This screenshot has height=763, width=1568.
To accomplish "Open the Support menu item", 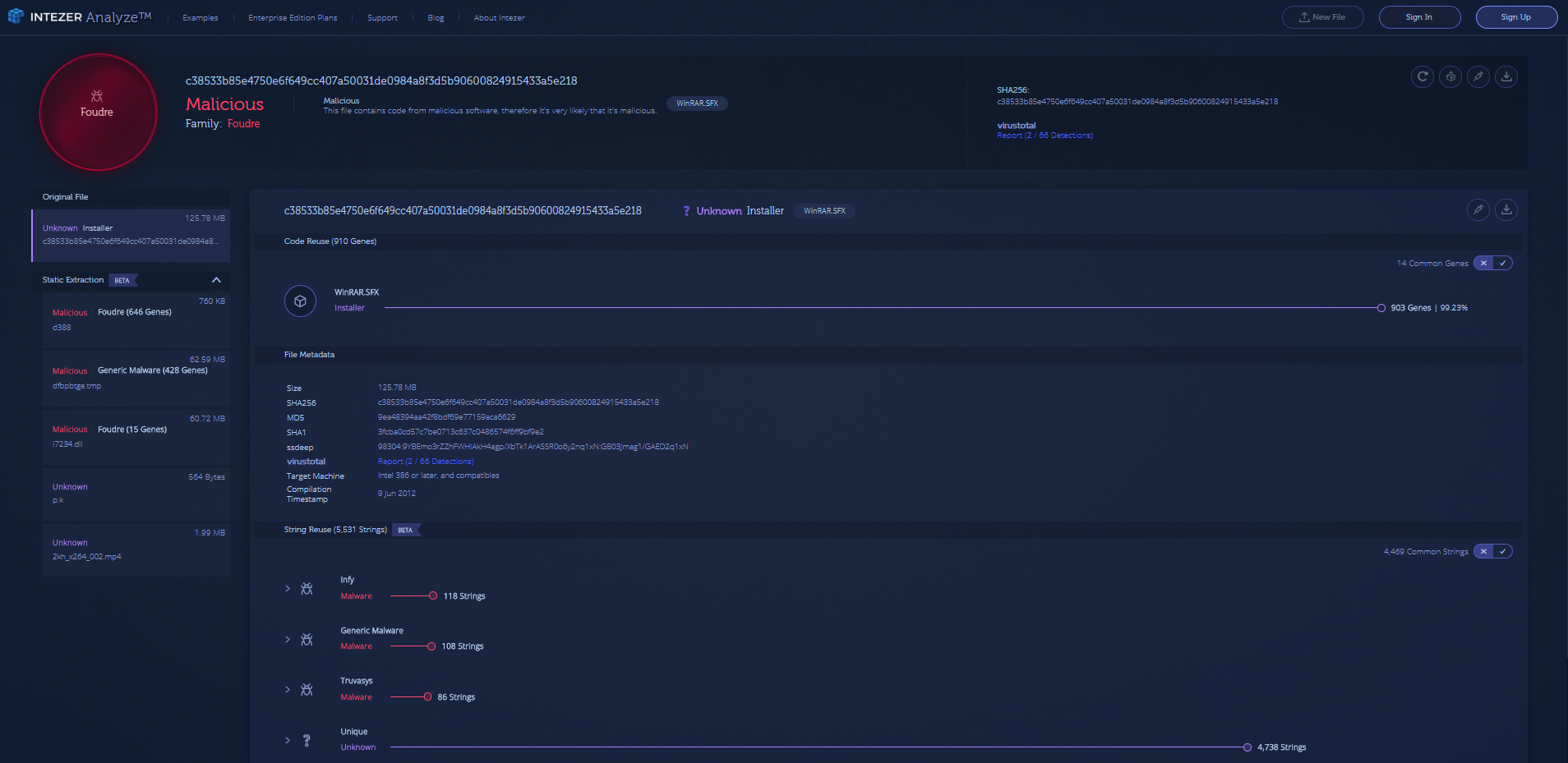I will pos(382,18).
